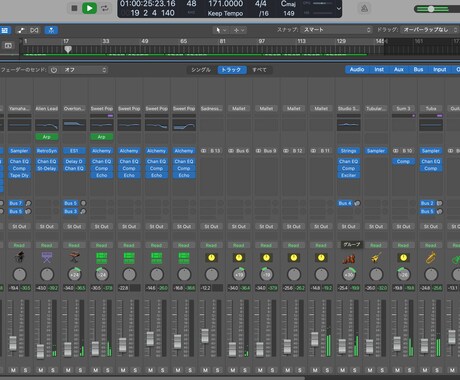Mute the Alien Lead channel
Image resolution: width=460 pixels, height=380 pixels.
point(41,370)
